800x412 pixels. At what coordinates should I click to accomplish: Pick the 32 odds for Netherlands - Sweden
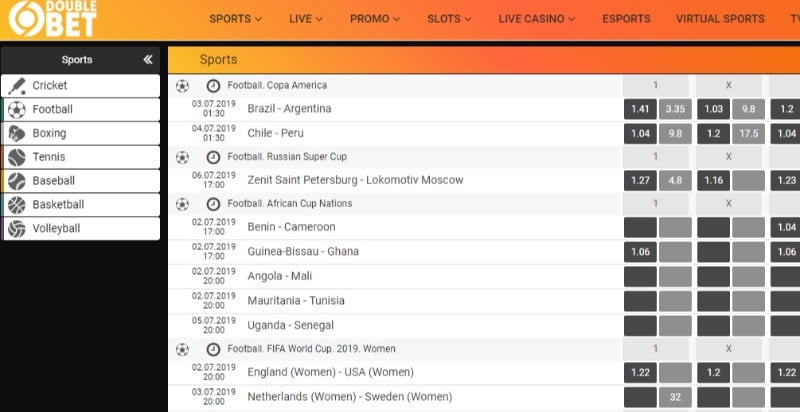pyautogui.click(x=675, y=397)
